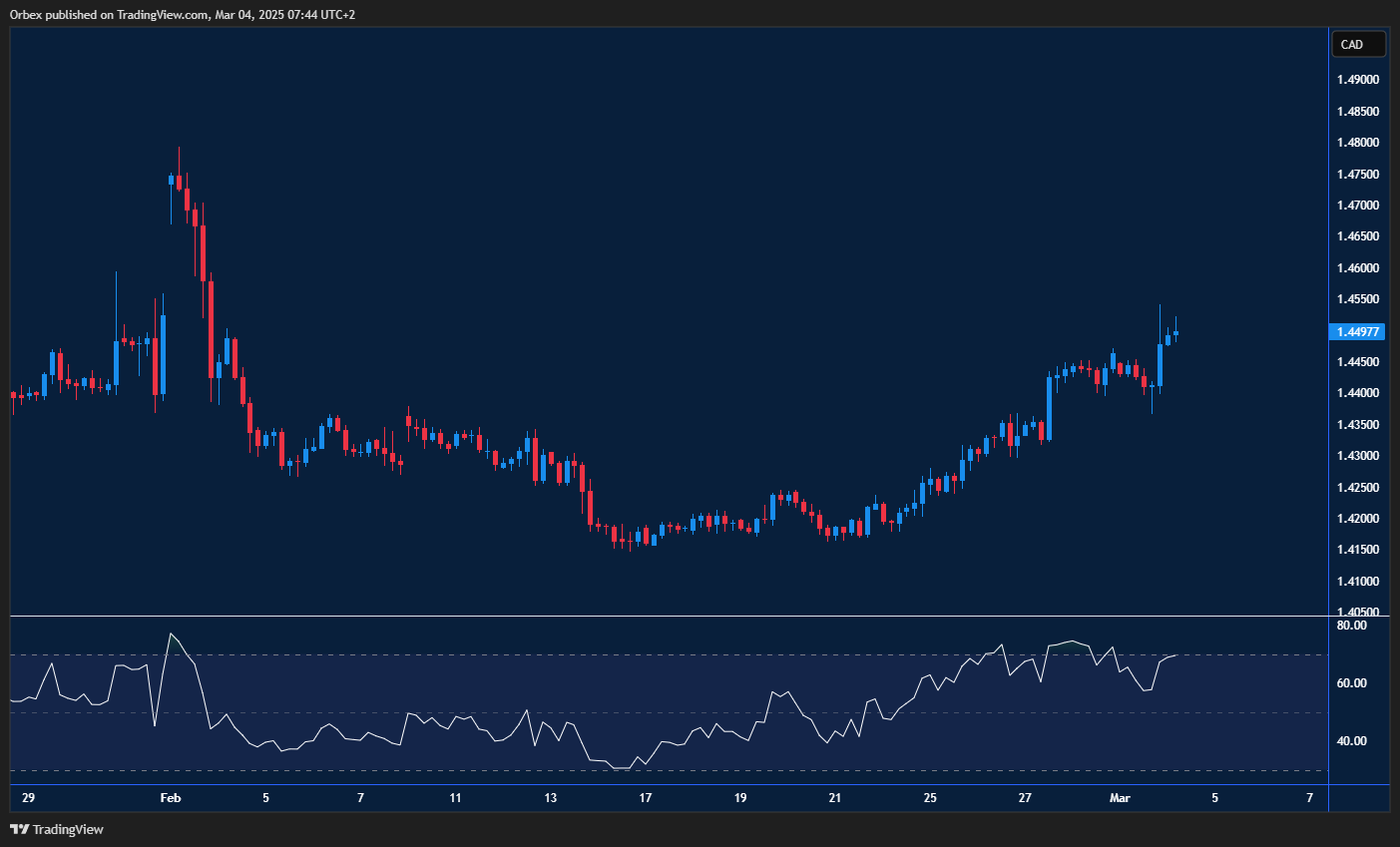Screen dimensions: 1400x847
Task: Select the CAD currency badge top right
Action: pyautogui.click(x=1357, y=44)
